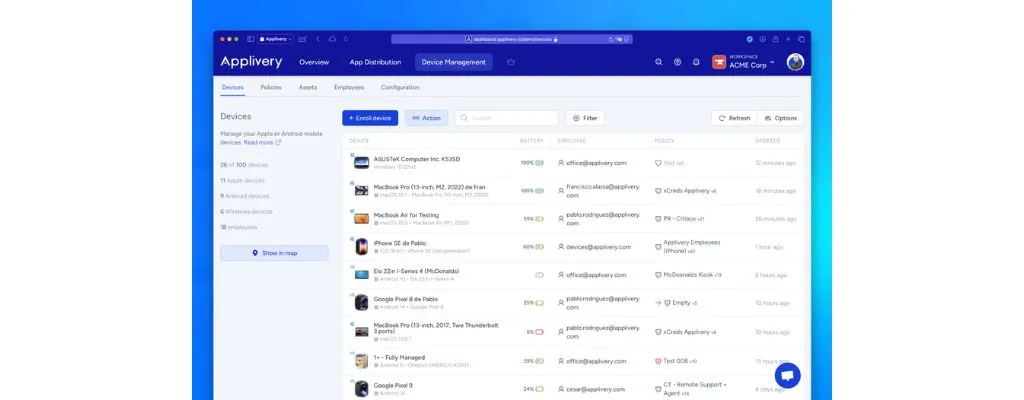Click the MacBook Air for Testing thumbnail

pos(361,218)
